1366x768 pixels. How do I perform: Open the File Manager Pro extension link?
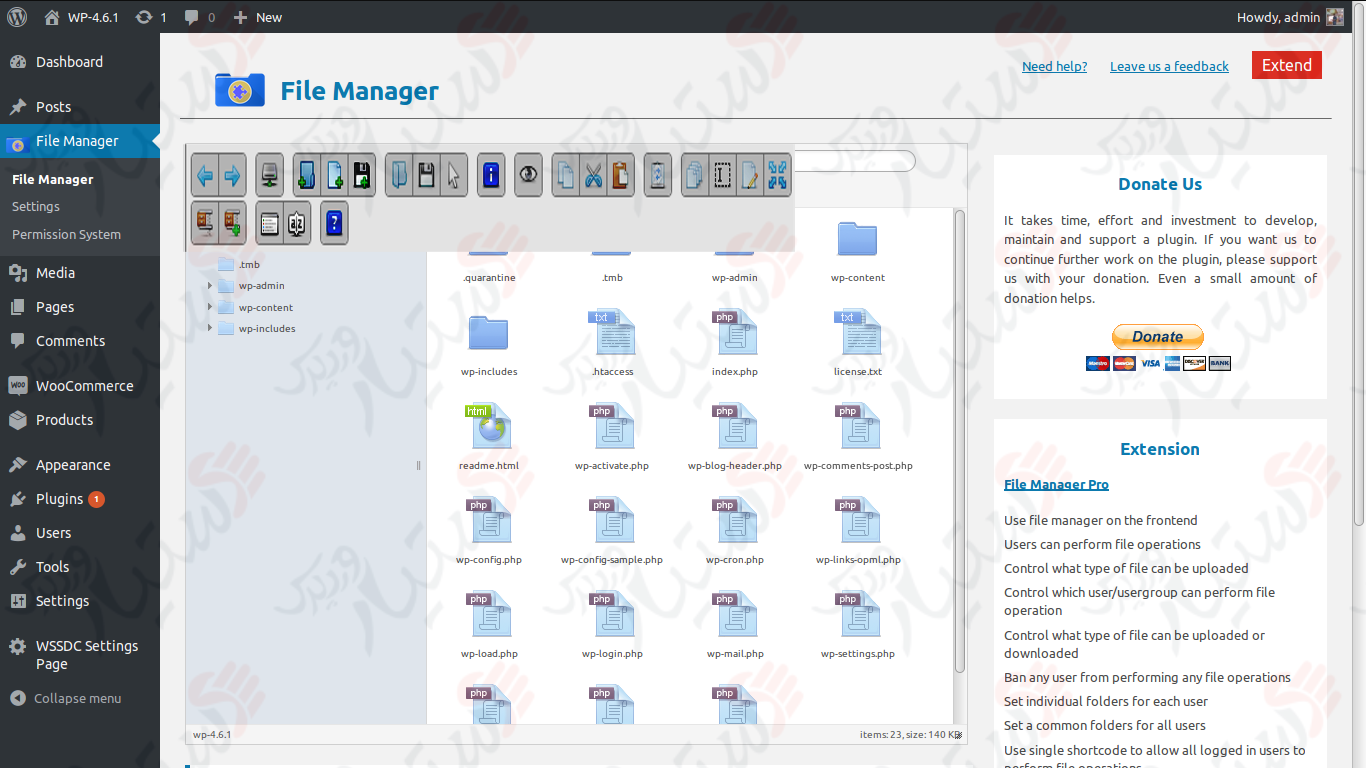[x=1056, y=484]
